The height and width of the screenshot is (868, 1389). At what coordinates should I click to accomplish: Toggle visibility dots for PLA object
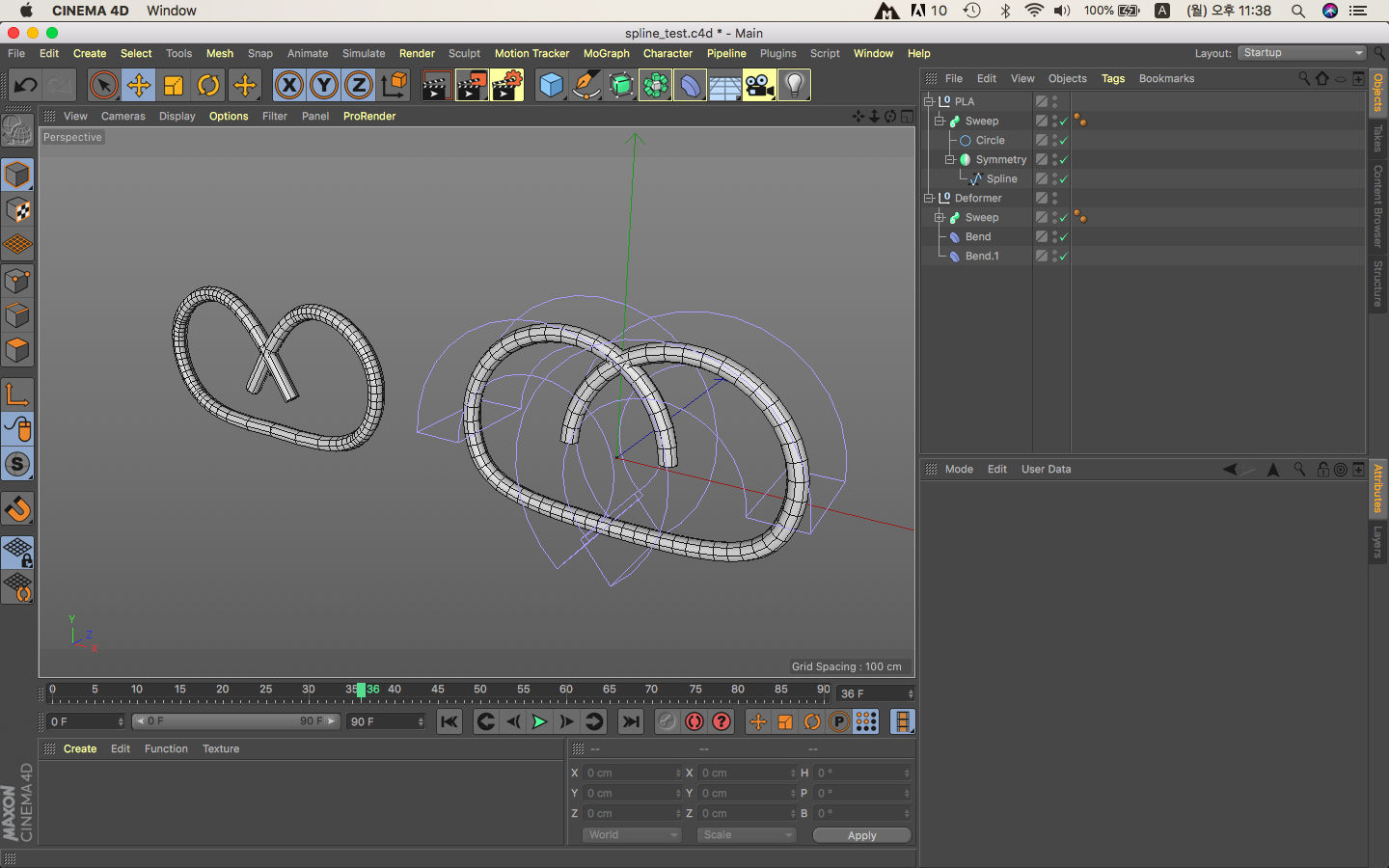(1054, 101)
